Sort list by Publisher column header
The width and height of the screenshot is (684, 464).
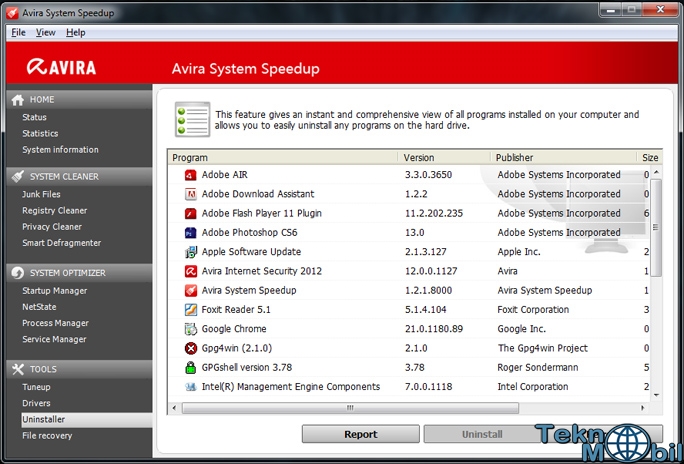(563, 158)
